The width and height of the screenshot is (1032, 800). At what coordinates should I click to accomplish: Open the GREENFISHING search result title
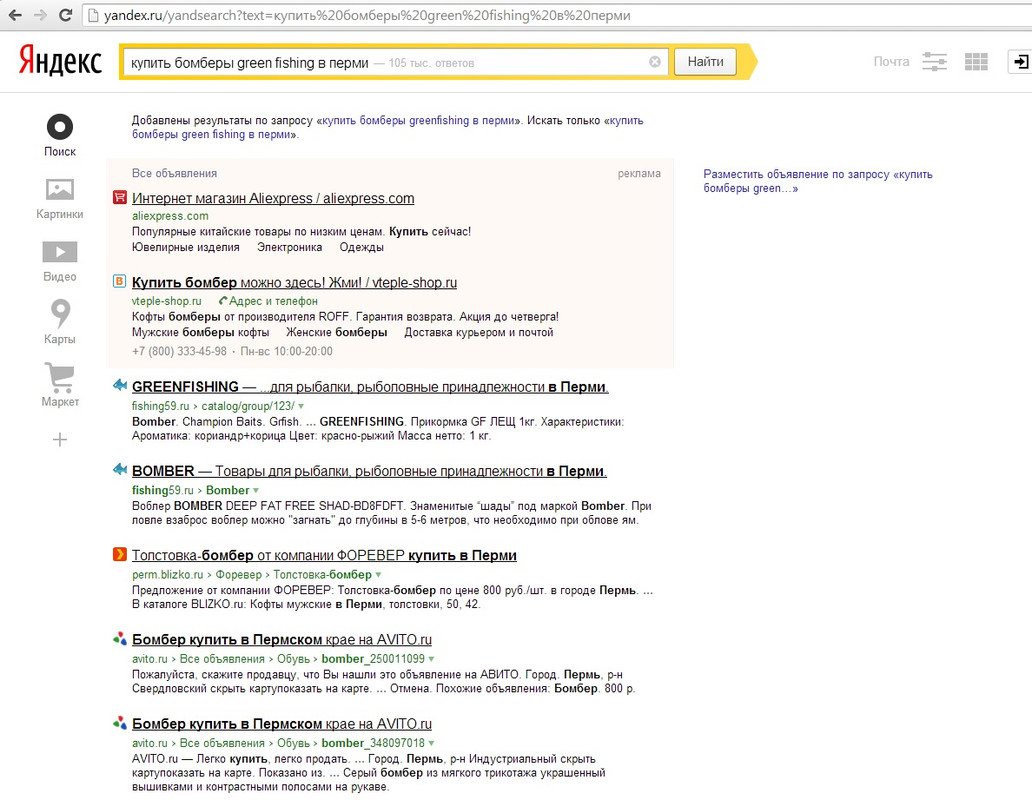370,387
